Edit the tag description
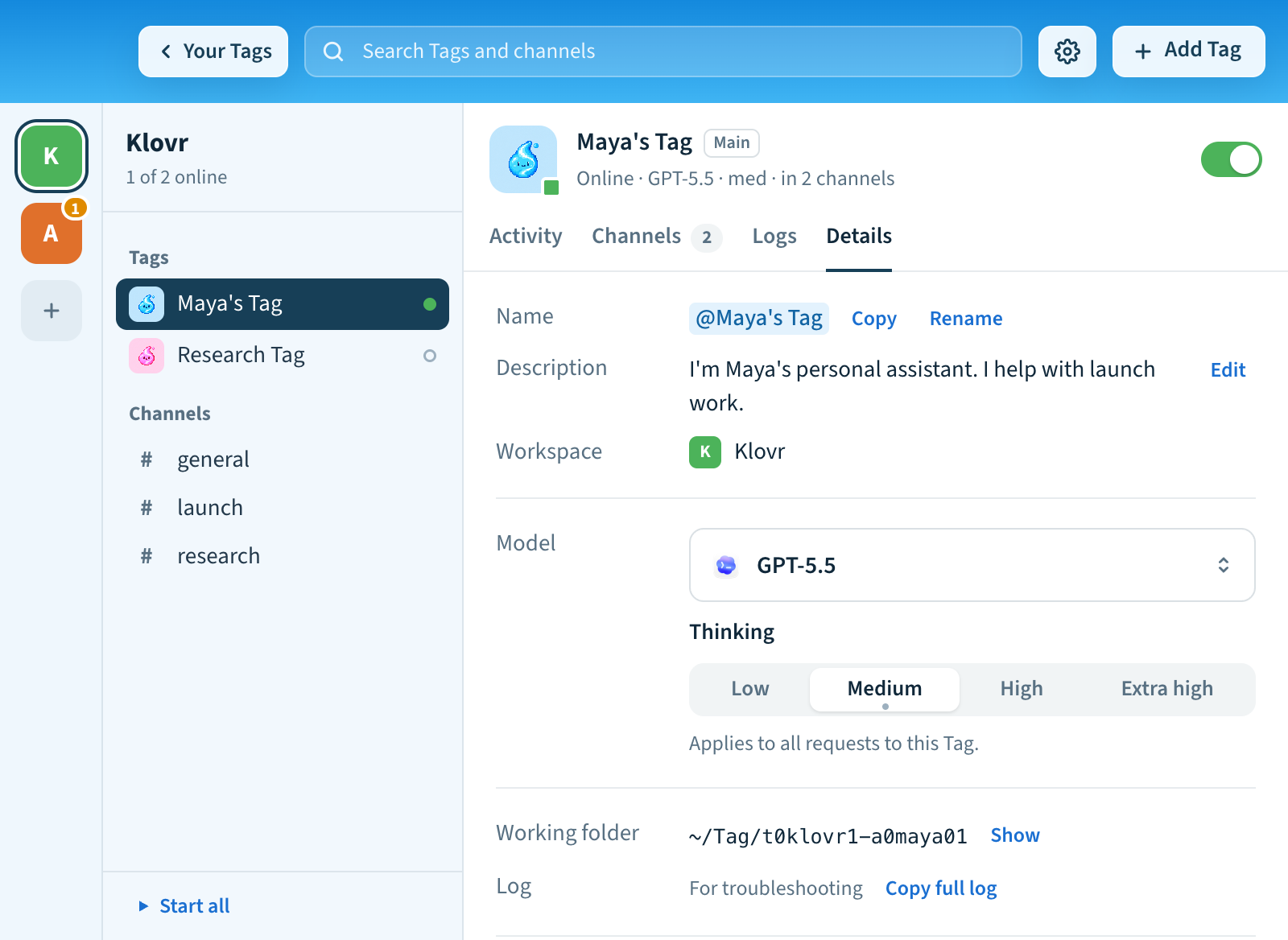 click(x=1228, y=370)
